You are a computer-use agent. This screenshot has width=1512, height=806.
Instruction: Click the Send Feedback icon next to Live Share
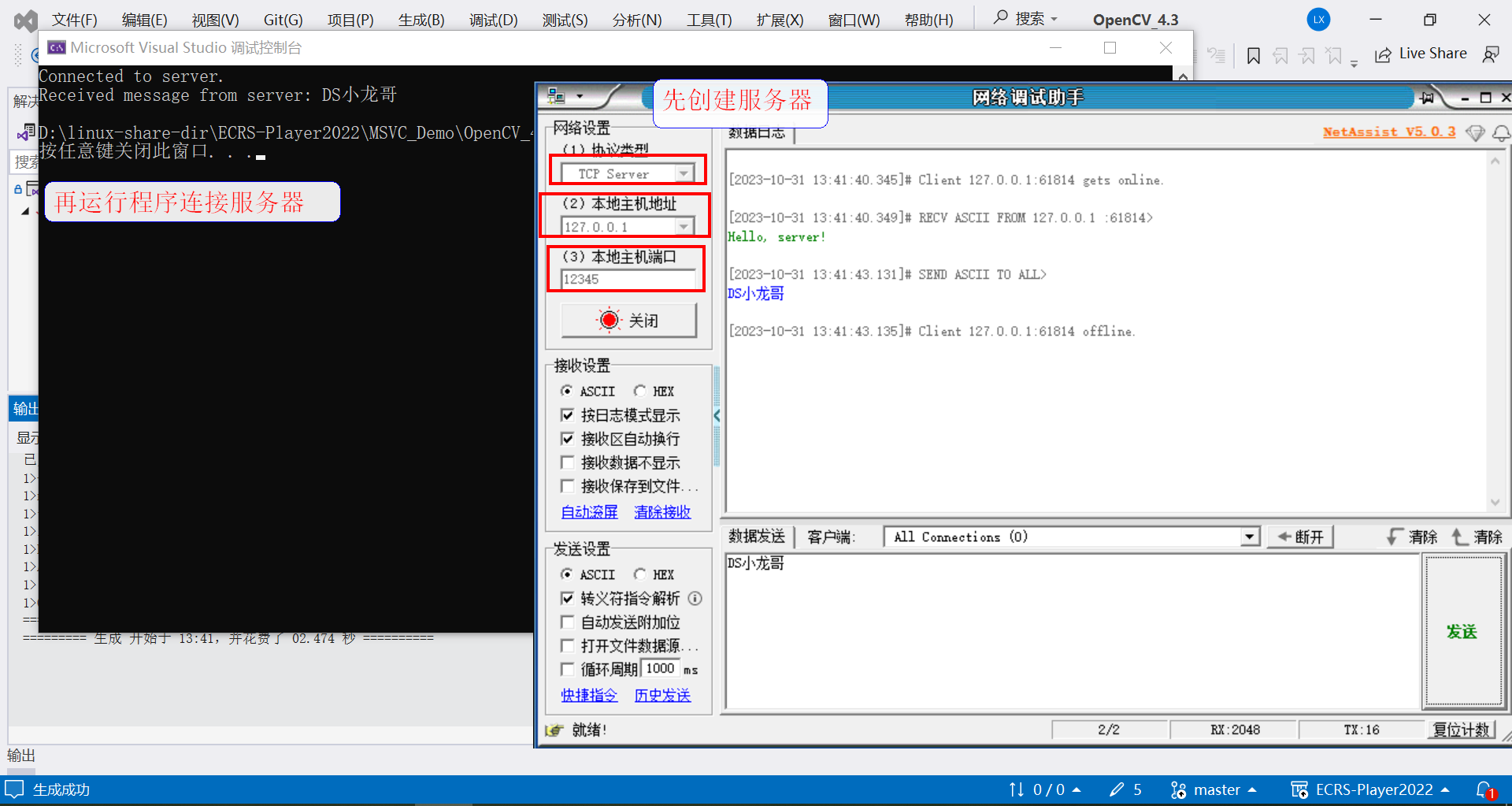click(x=1491, y=54)
